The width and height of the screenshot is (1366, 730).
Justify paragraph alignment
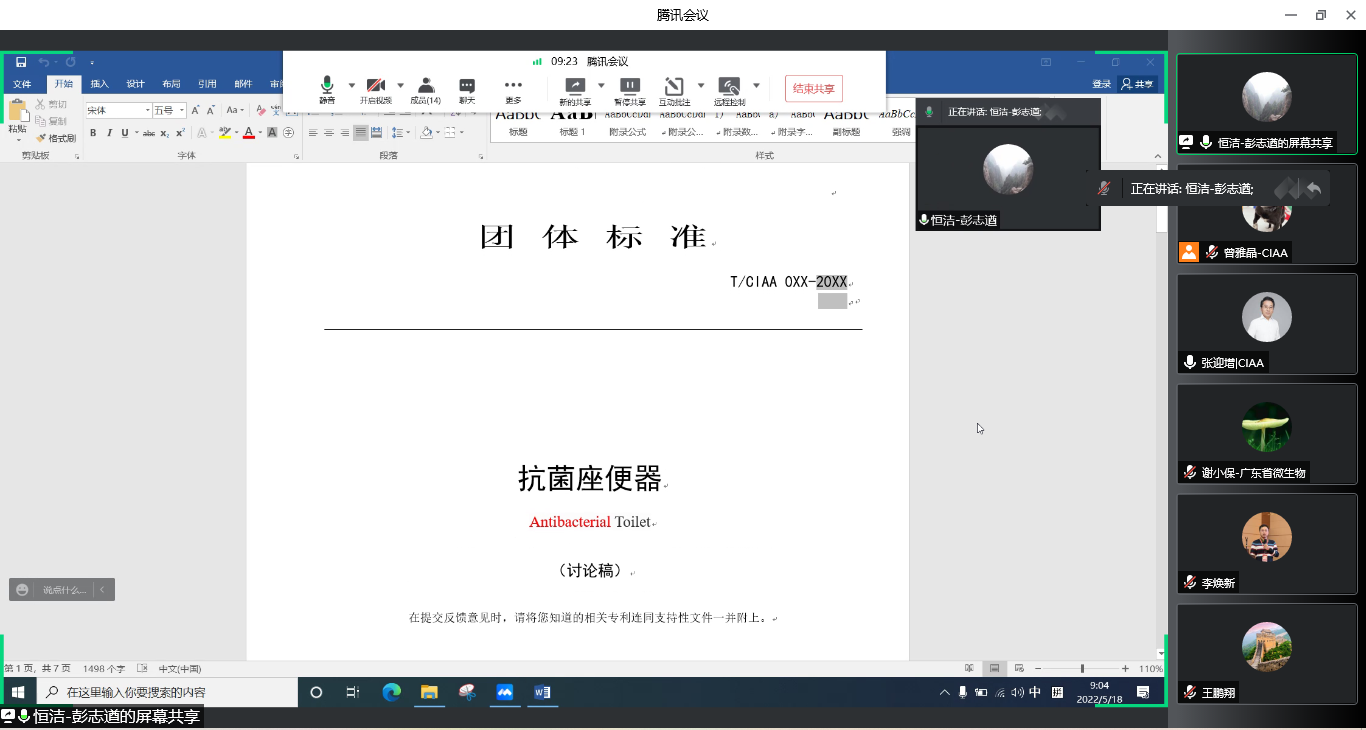click(x=361, y=133)
